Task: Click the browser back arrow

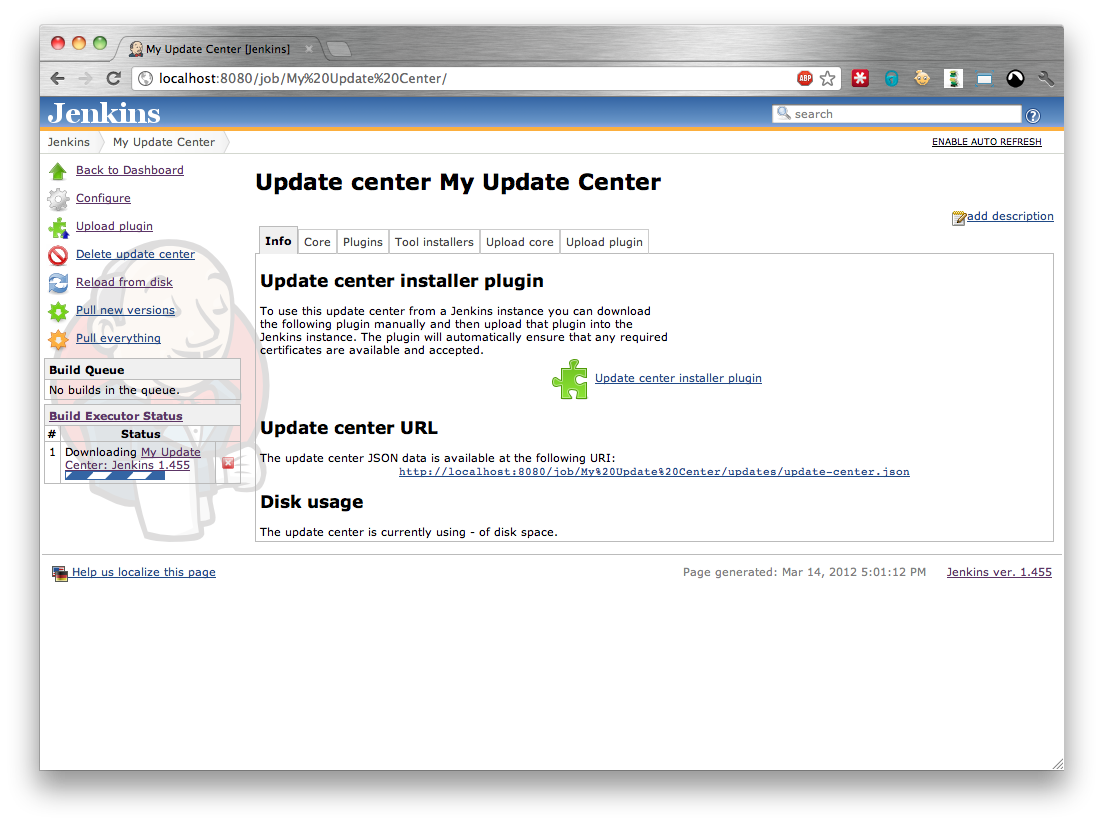Action: 58,78
